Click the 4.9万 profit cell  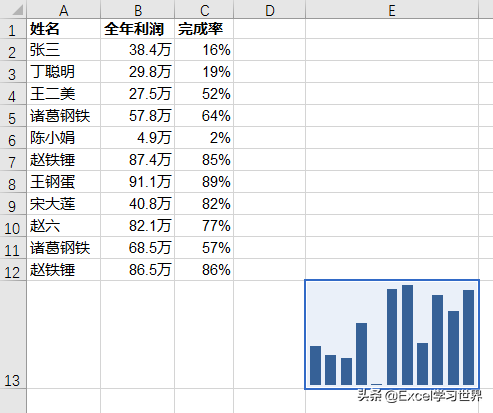point(137,138)
